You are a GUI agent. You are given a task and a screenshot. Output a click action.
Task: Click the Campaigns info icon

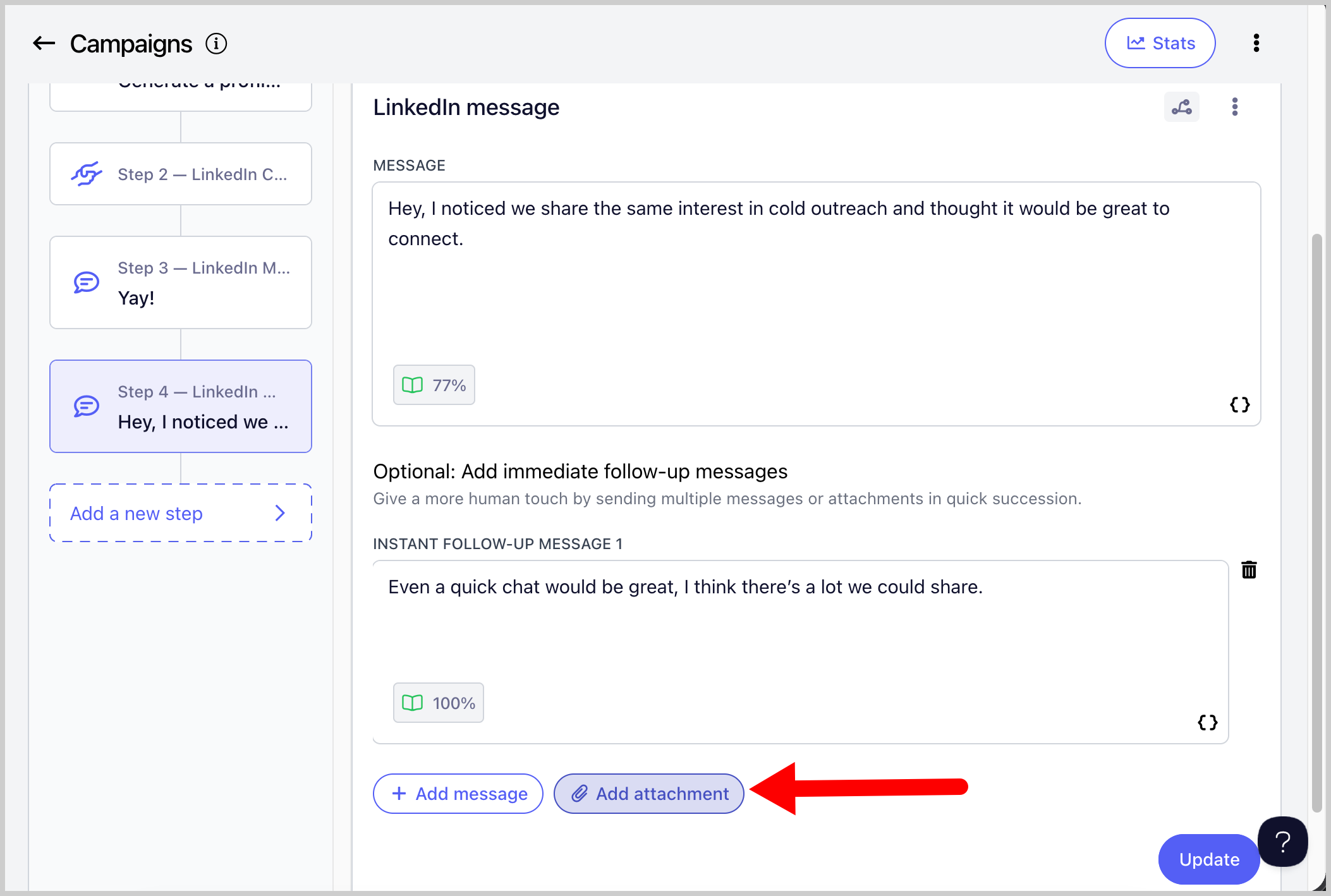[216, 44]
